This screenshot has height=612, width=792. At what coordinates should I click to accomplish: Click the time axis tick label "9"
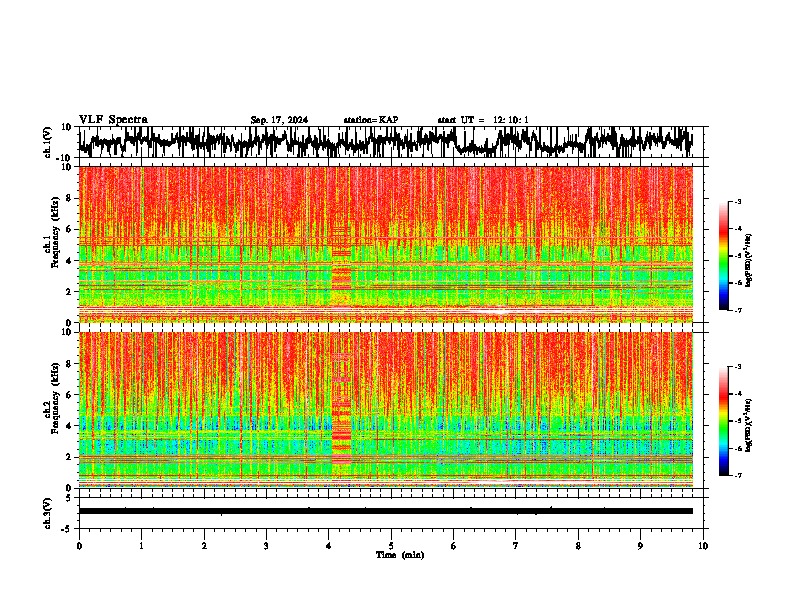click(640, 546)
